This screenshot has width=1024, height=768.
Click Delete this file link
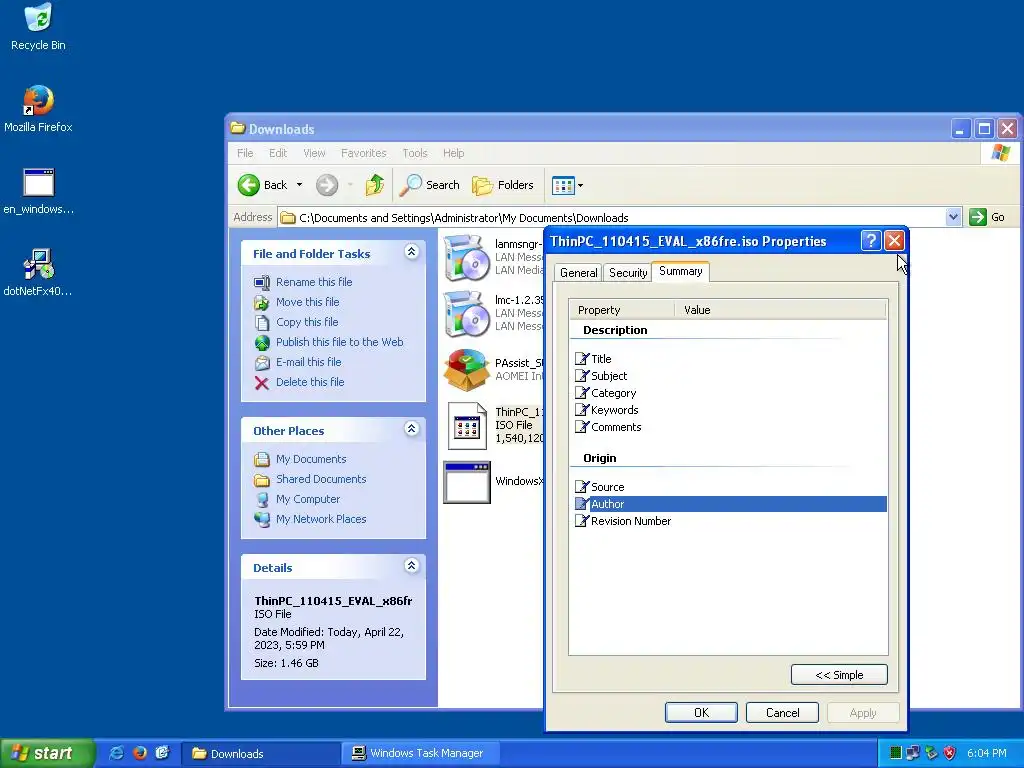click(x=310, y=382)
